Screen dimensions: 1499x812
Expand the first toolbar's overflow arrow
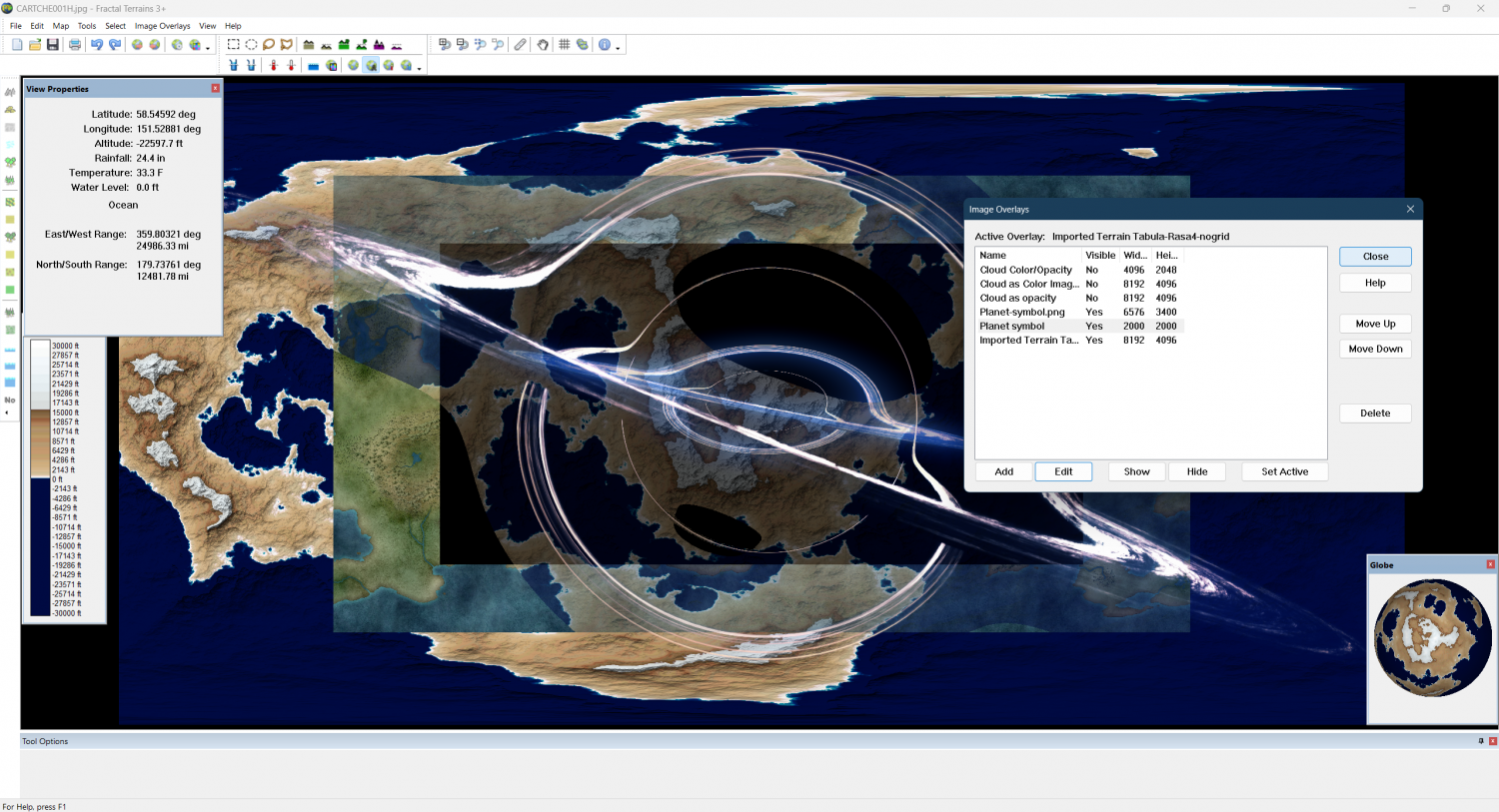208,47
